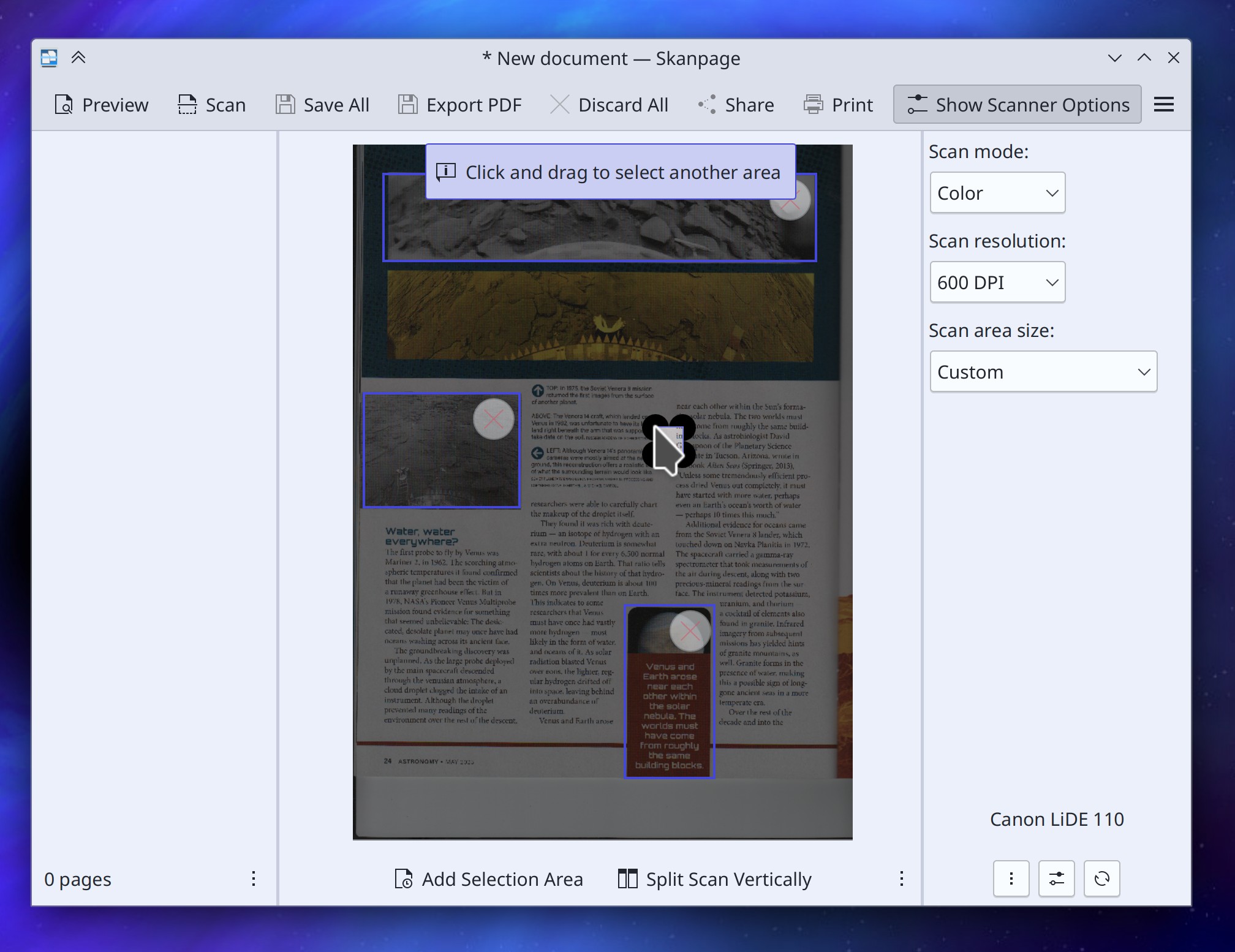The image size is (1235, 952).
Task: Open the hamburger menu
Action: pos(1163,104)
